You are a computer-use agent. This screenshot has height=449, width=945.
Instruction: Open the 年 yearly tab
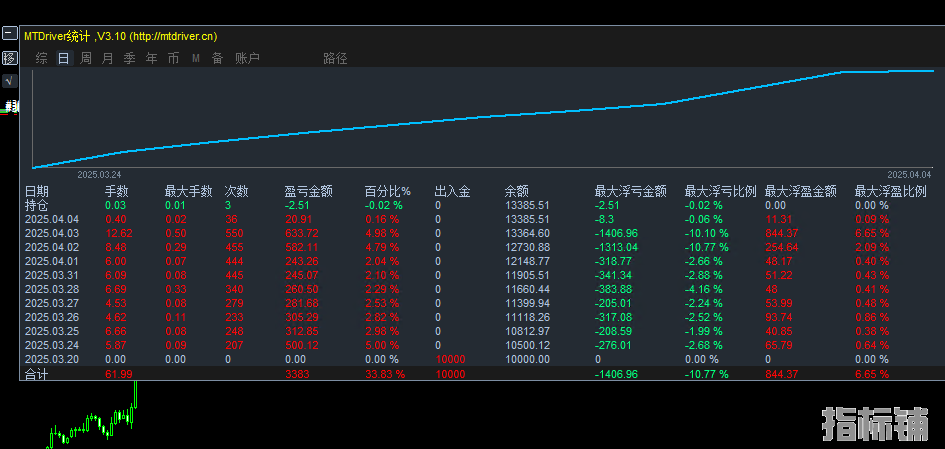(151, 58)
